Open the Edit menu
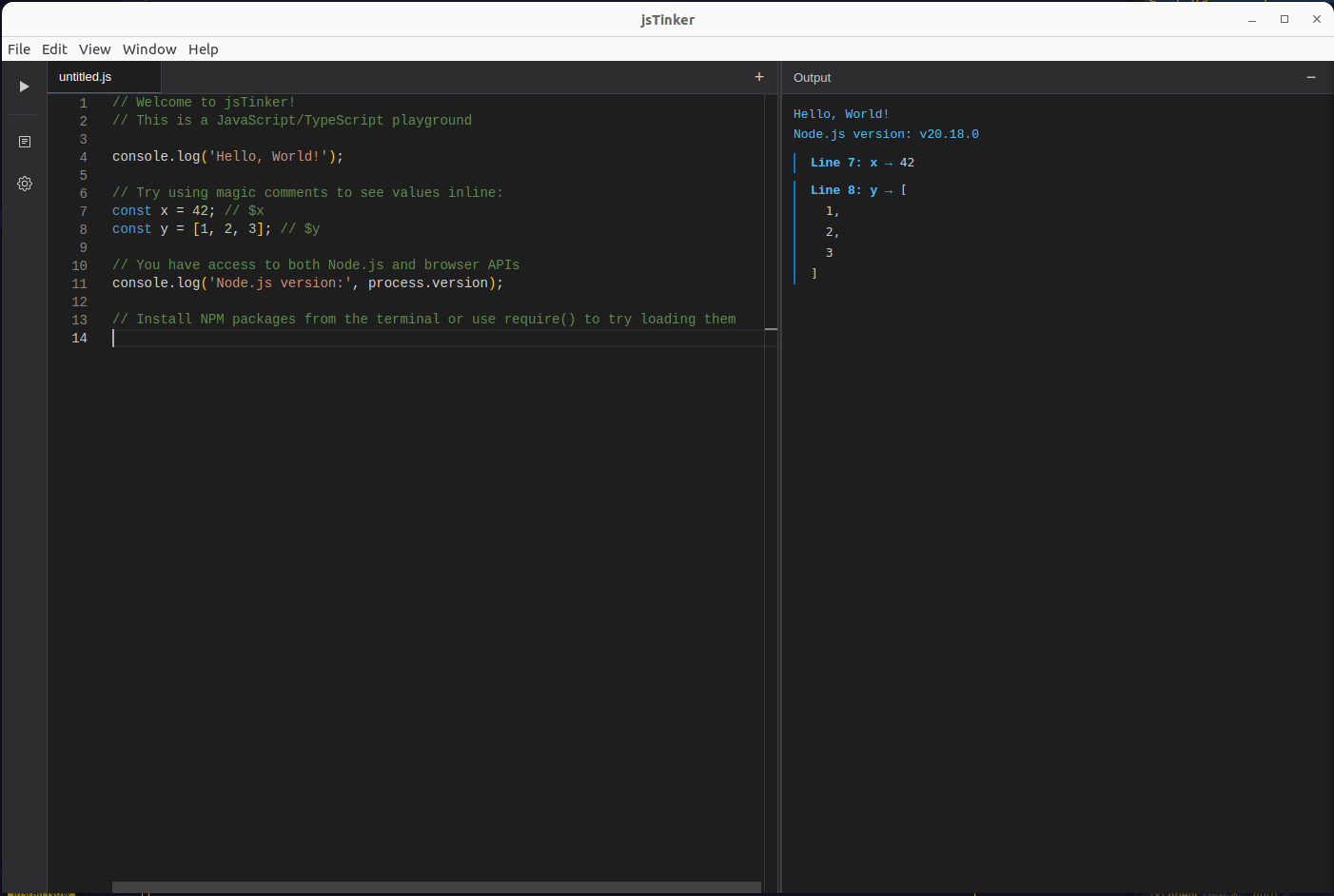Screen dimensions: 1334x896 pos(54,49)
